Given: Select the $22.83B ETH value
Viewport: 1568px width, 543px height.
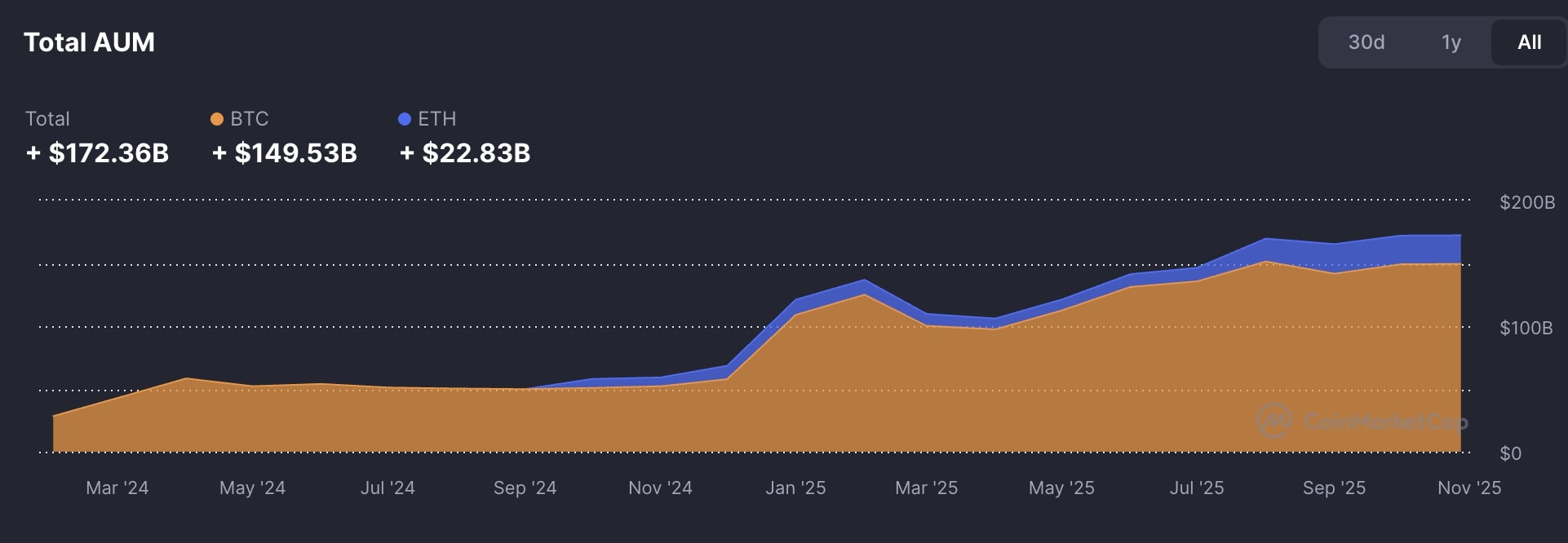Looking at the screenshot, I should 465,152.
